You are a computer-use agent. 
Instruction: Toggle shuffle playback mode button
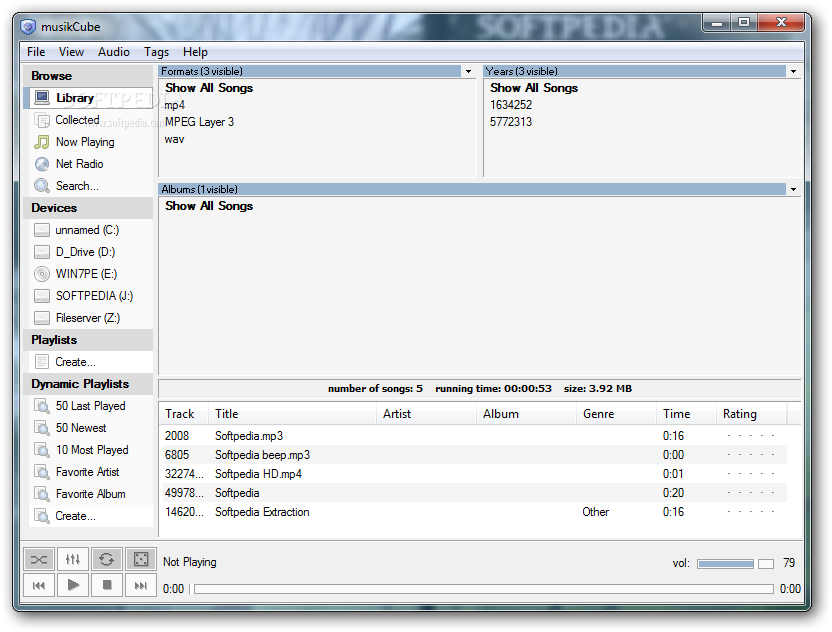pyautogui.click(x=39, y=559)
